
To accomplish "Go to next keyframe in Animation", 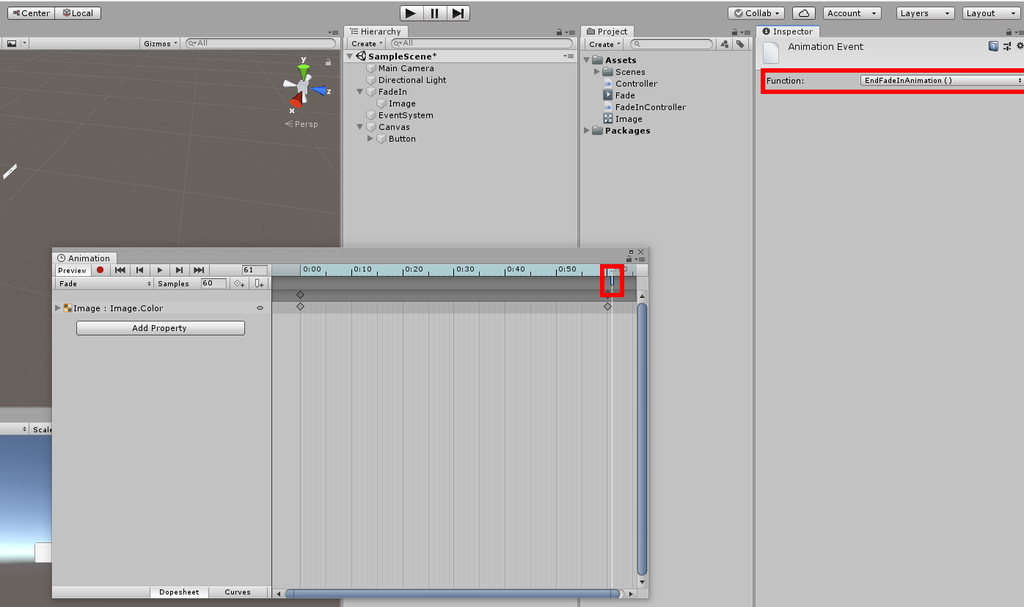I will point(179,270).
